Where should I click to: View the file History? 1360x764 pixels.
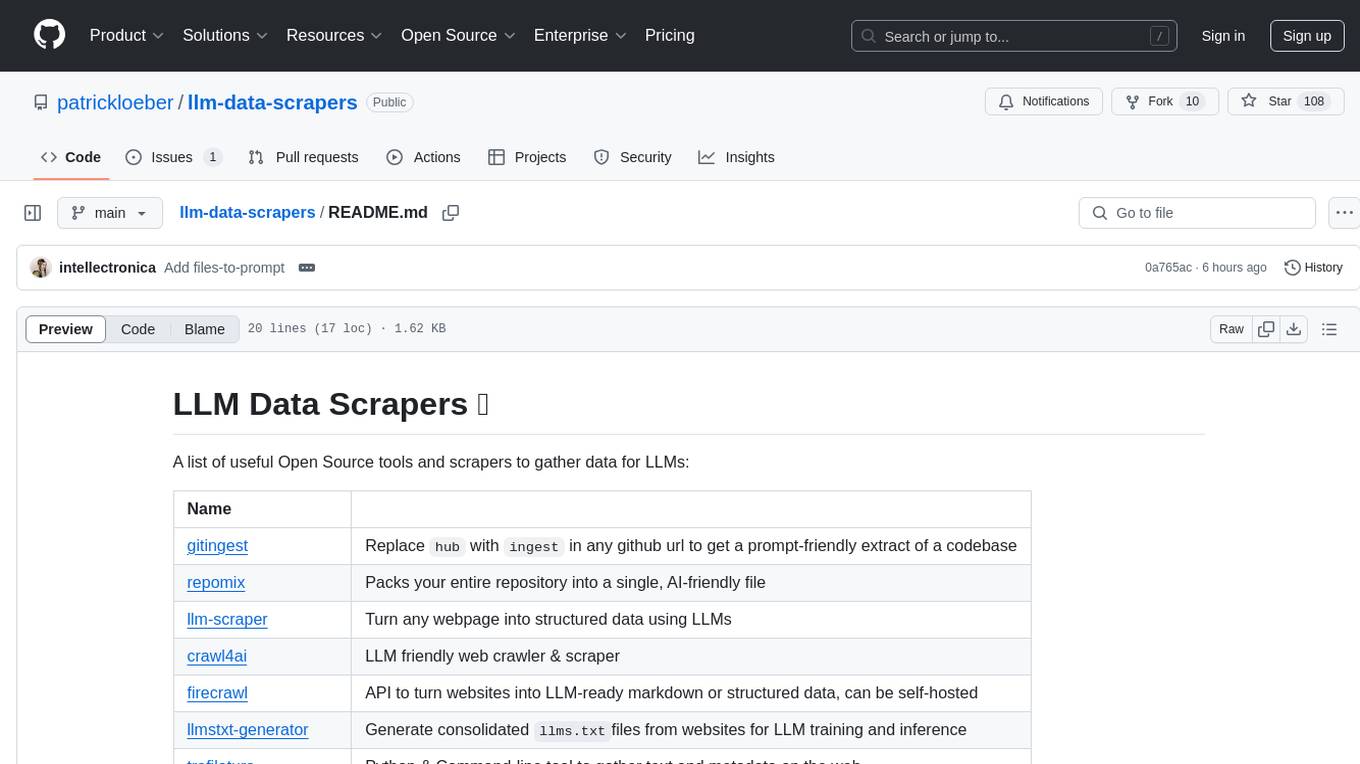(x=1313, y=268)
